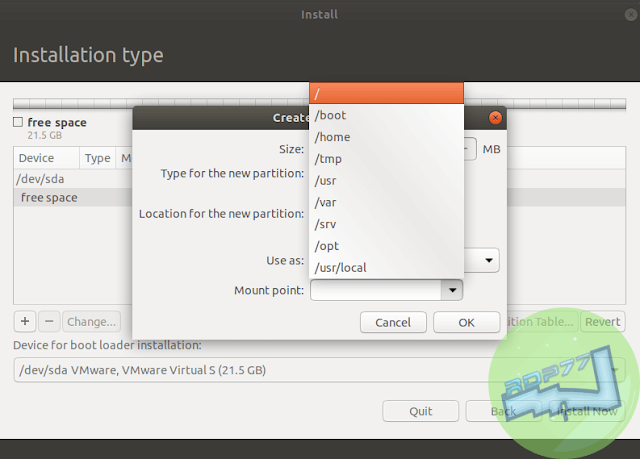
Task: Click the Device column header
Action: point(47,158)
